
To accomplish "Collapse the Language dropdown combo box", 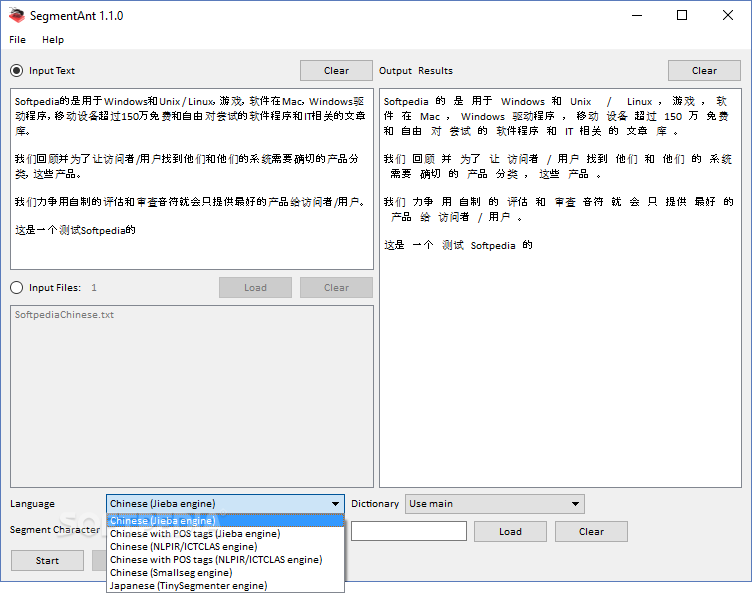I will pyautogui.click(x=225, y=504).
